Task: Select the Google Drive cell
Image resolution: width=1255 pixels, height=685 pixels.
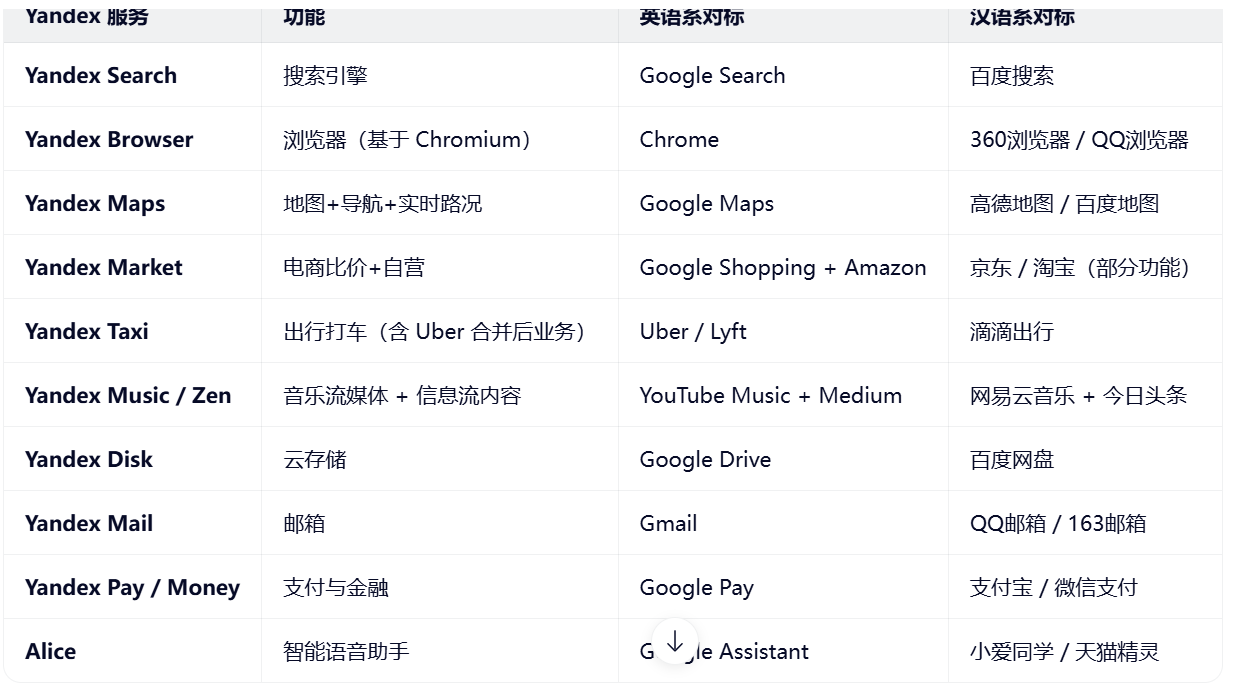Action: 705,460
